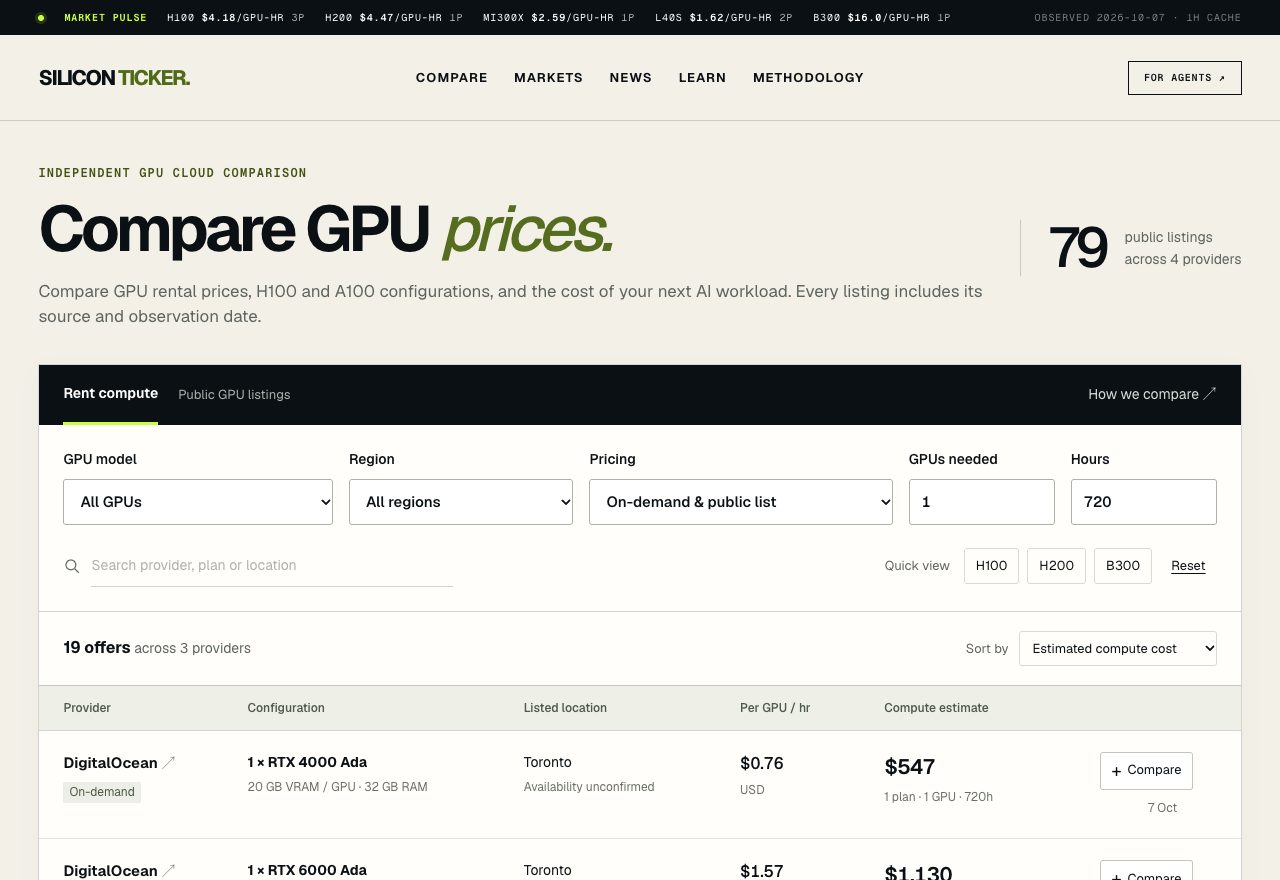1280x880 pixels.
Task: Click the Per GPU / hr column header
Action: (775, 708)
